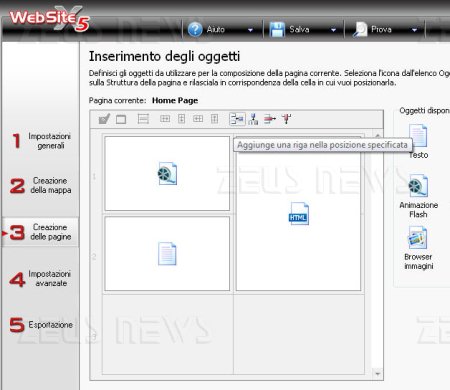The image size is (450, 390).
Task: Click the greyed pencil-checkmark toolbar icon
Action: [x=104, y=119]
